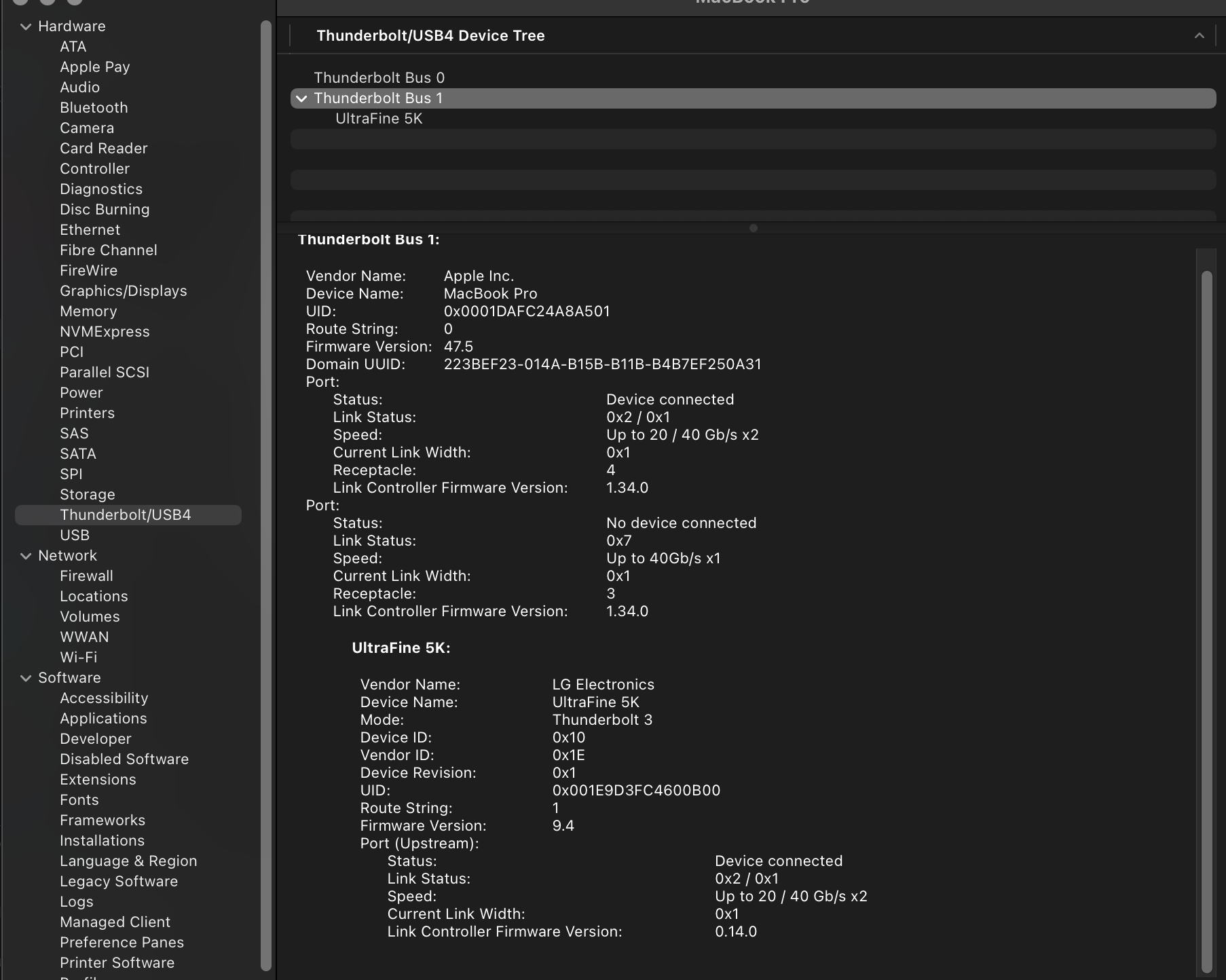Screen dimensions: 1226x980
Task: Select FireWire in sidebar
Action: click(x=88, y=271)
